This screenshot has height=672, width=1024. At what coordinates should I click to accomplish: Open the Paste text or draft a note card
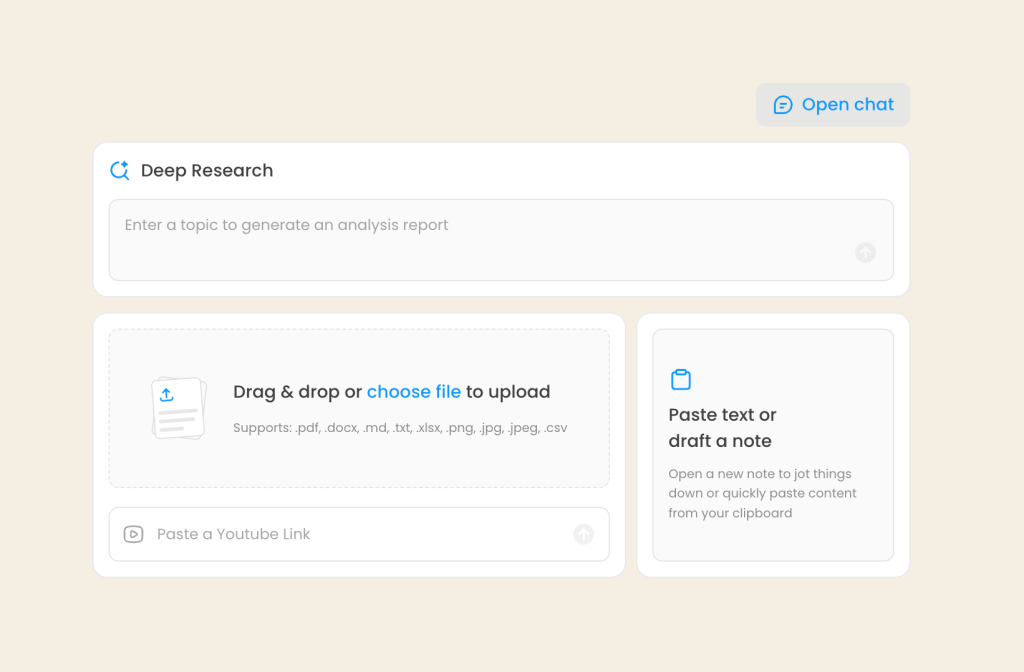coord(773,445)
